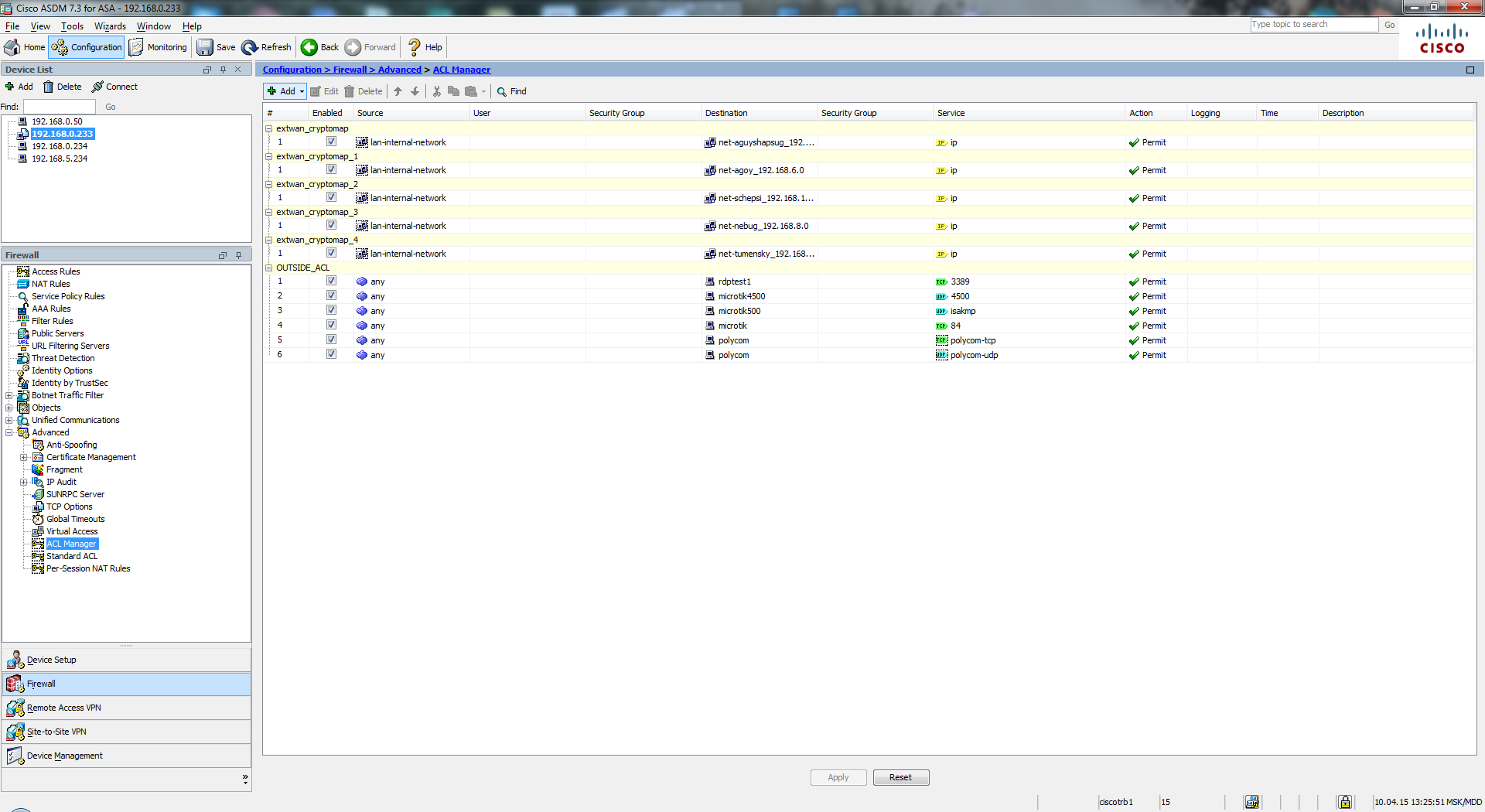Image resolution: width=1485 pixels, height=812 pixels.
Task: Open the Tools menu
Action: click(x=72, y=26)
